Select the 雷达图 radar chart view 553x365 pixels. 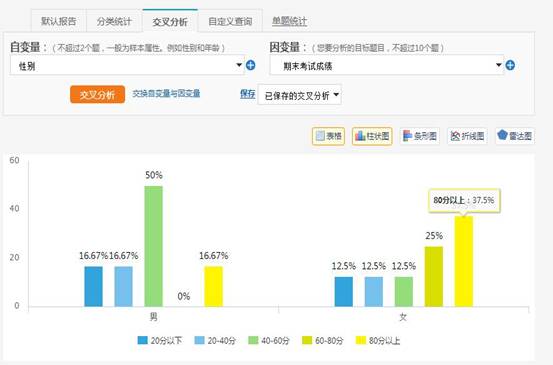(x=515, y=136)
